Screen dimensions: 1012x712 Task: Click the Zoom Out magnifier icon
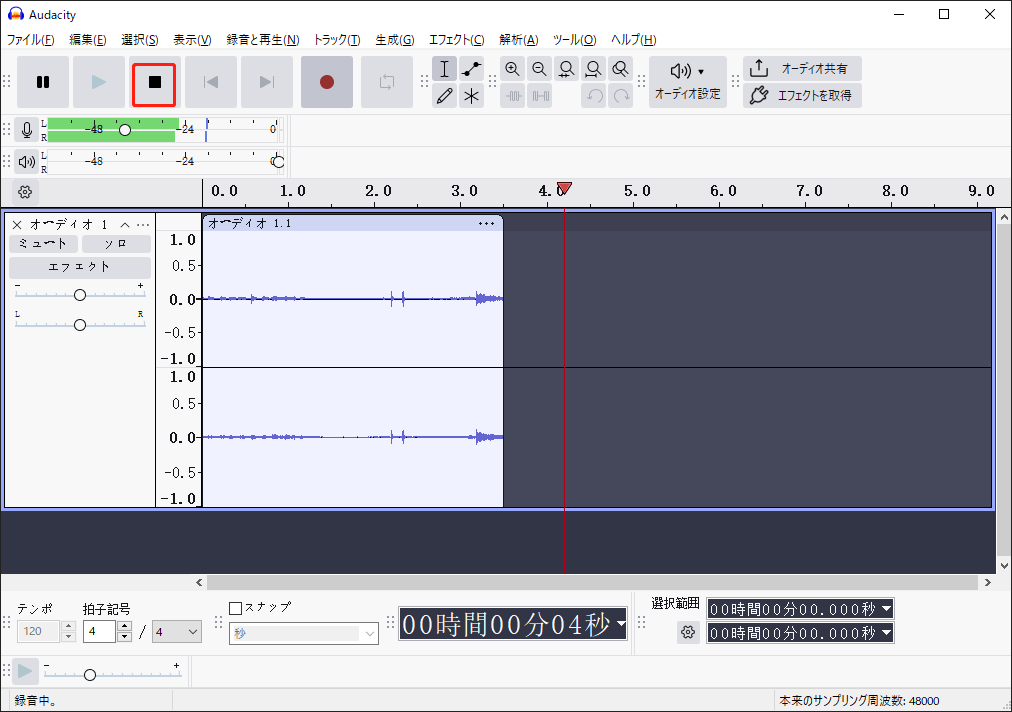pos(539,69)
